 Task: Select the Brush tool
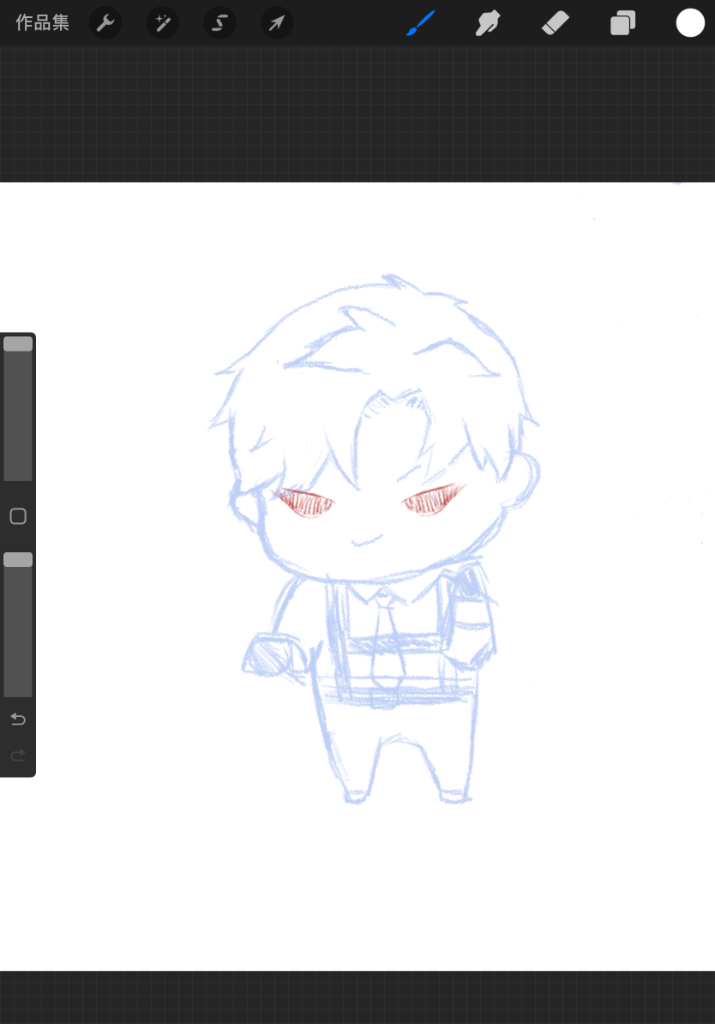[x=421, y=23]
